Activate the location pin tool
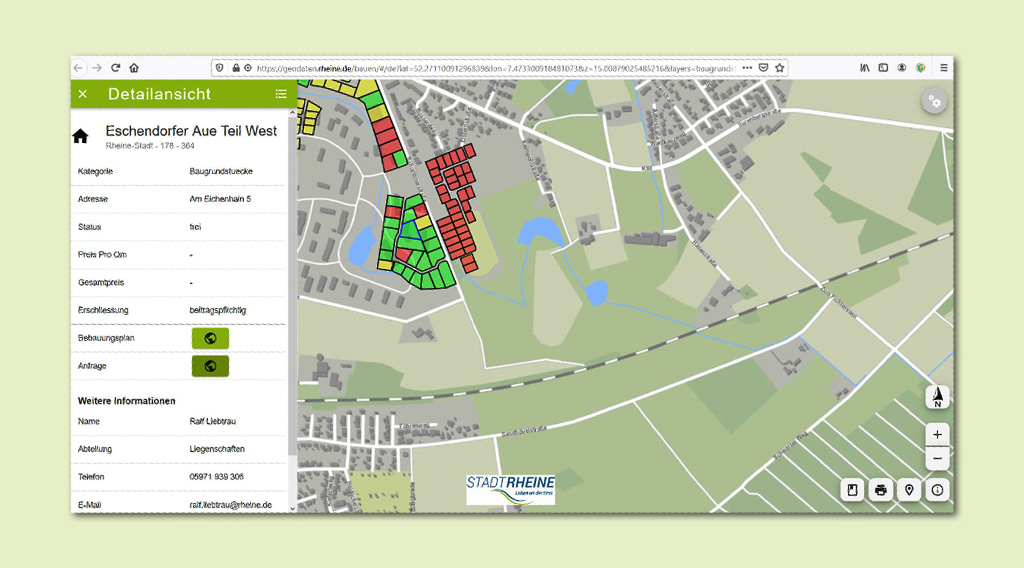The height and width of the screenshot is (568, 1024). point(909,490)
